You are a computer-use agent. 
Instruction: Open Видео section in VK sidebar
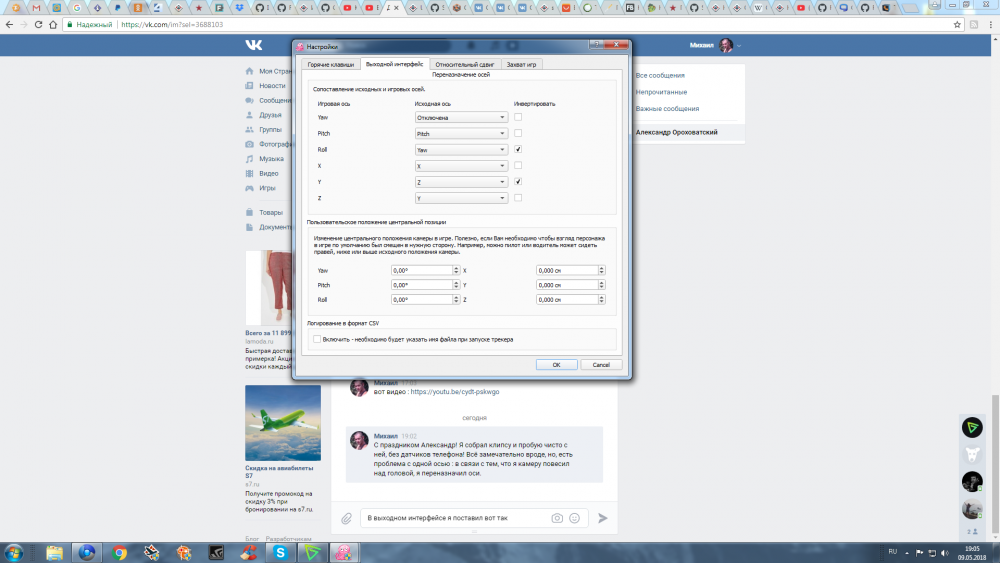[268, 173]
